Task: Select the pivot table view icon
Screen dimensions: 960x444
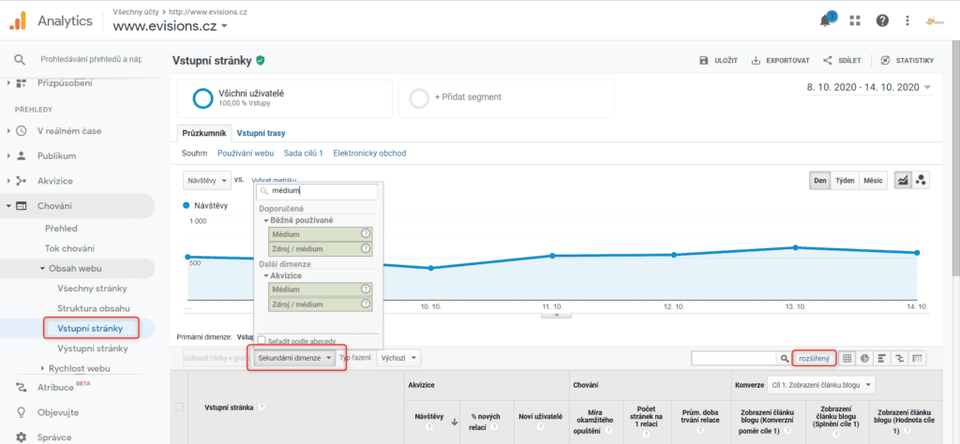Action: (x=917, y=358)
